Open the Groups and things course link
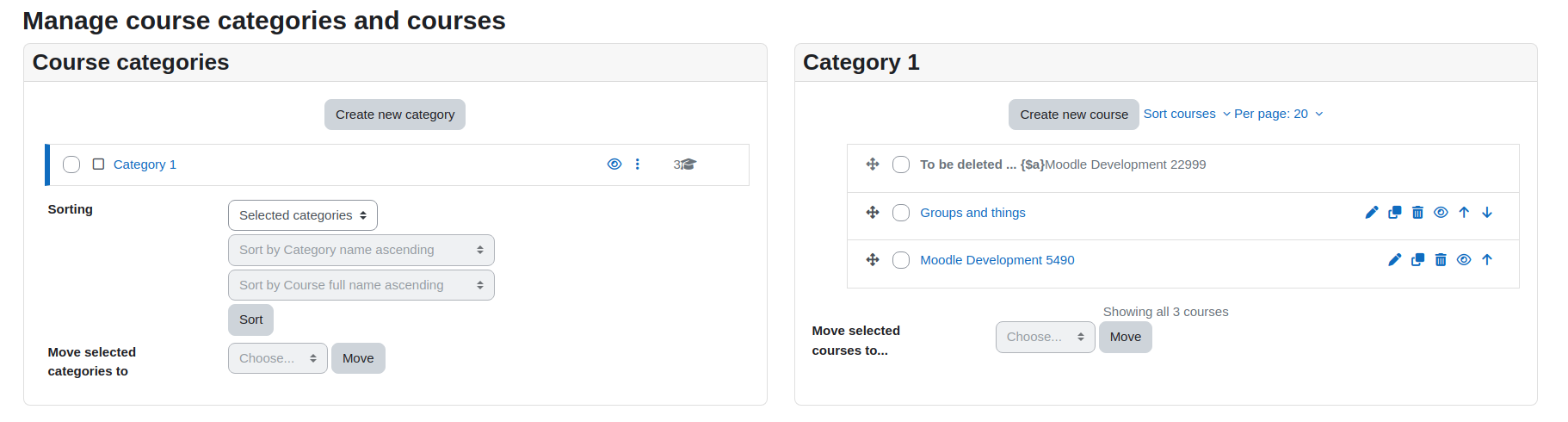Screen dimensions: 1568x422 click(x=972, y=213)
